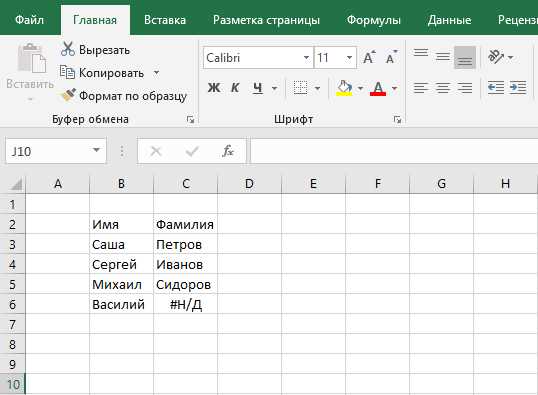538x395 pixels.
Task: Open borders dropdown arrow
Action: click(317, 89)
